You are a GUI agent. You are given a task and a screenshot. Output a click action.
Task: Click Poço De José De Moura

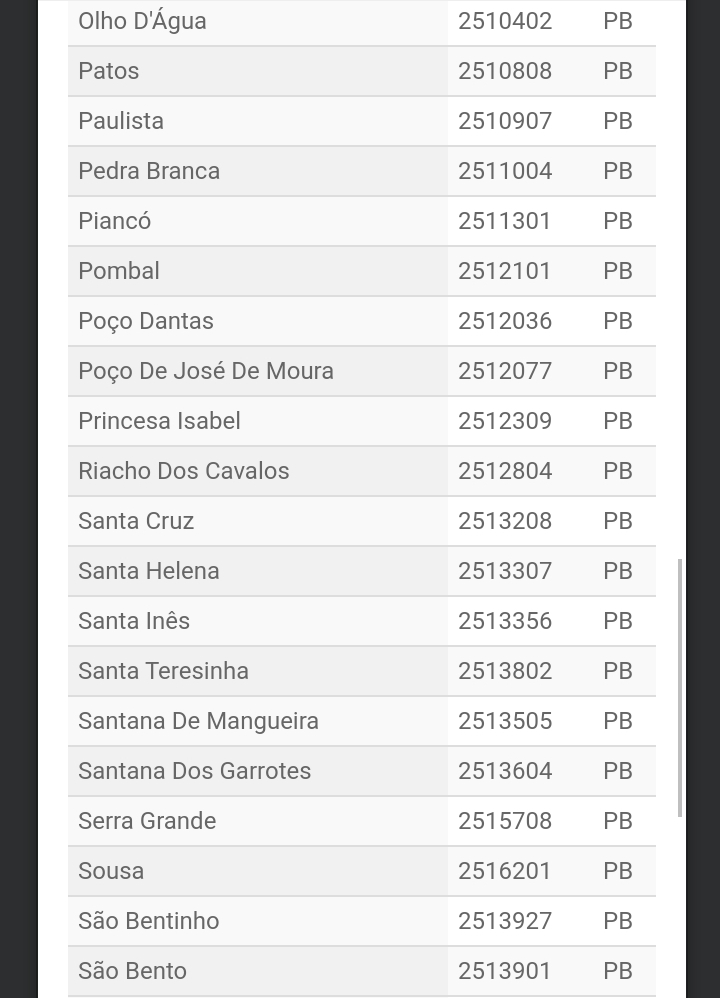pyautogui.click(x=206, y=371)
